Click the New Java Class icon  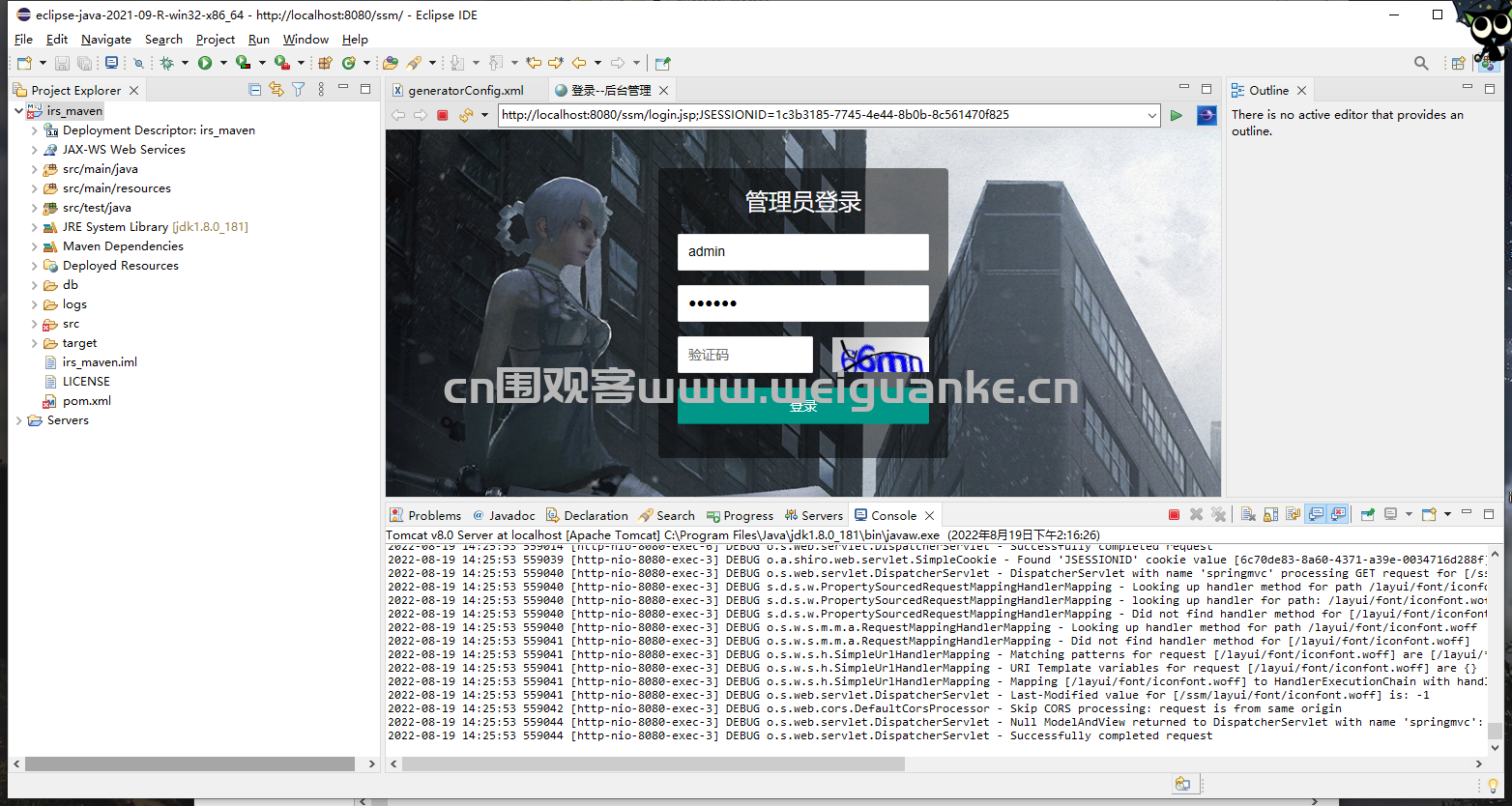click(x=348, y=63)
